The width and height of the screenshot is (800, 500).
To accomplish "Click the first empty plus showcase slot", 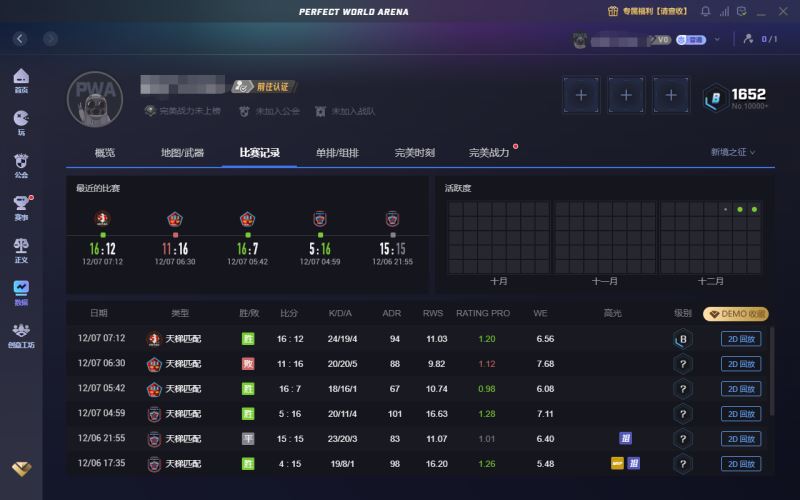I will (581, 95).
